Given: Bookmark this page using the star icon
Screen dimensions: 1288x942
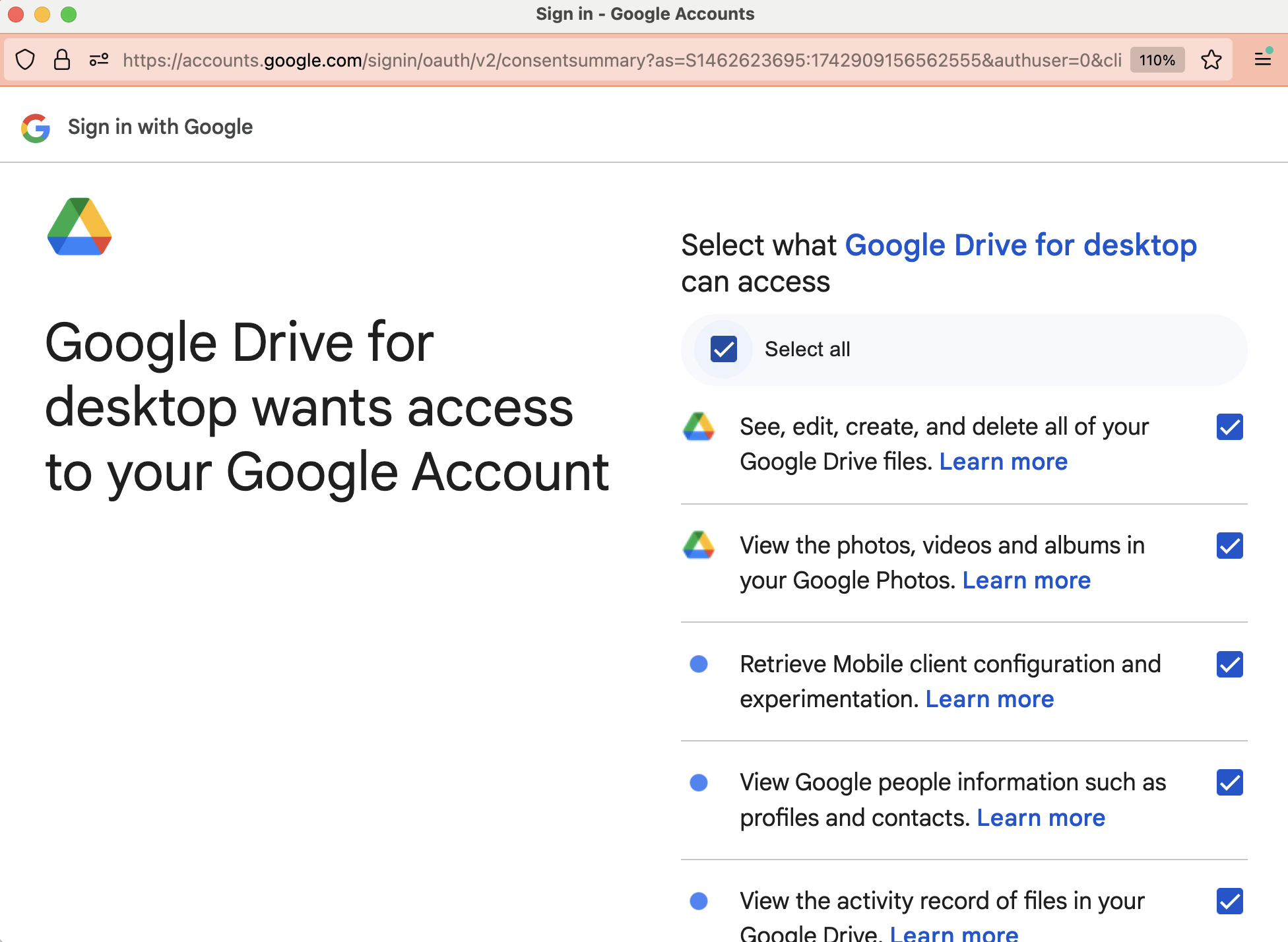Looking at the screenshot, I should [x=1211, y=59].
